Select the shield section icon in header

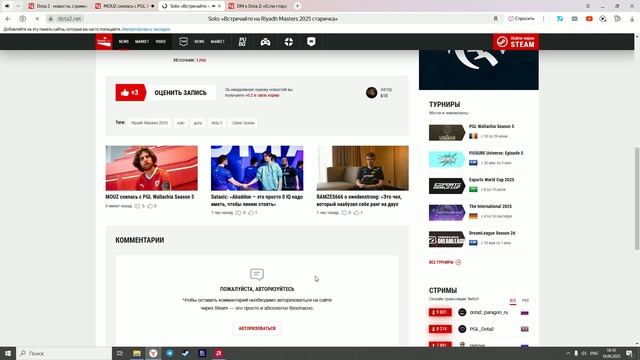(311, 42)
